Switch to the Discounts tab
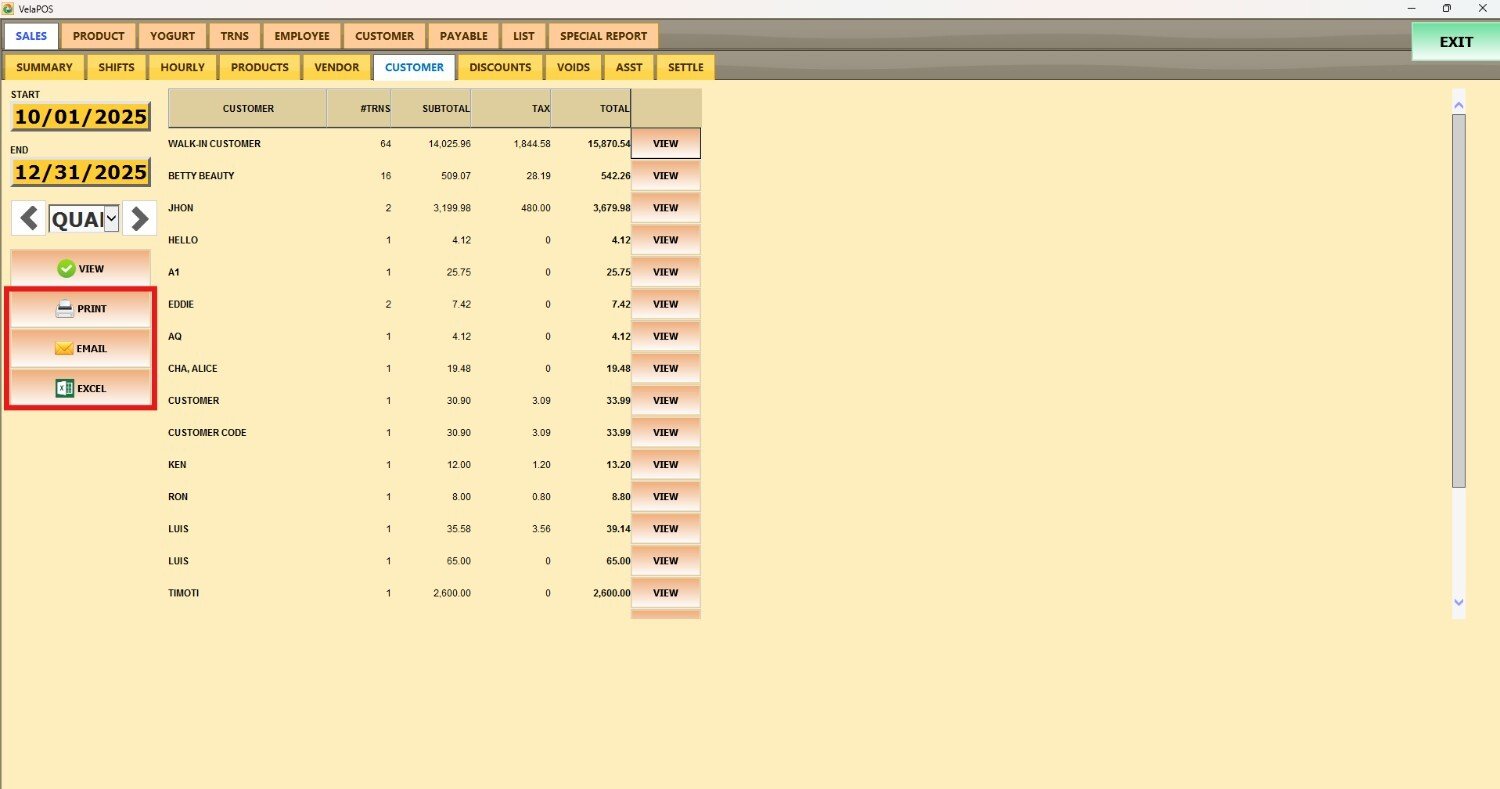 [x=500, y=67]
